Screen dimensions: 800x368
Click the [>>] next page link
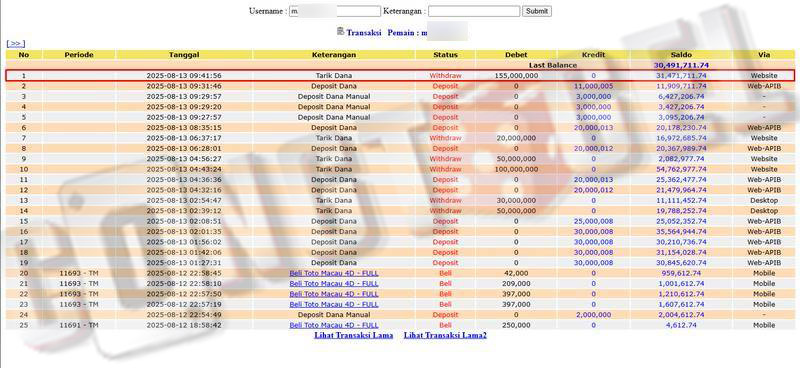tap(16, 44)
